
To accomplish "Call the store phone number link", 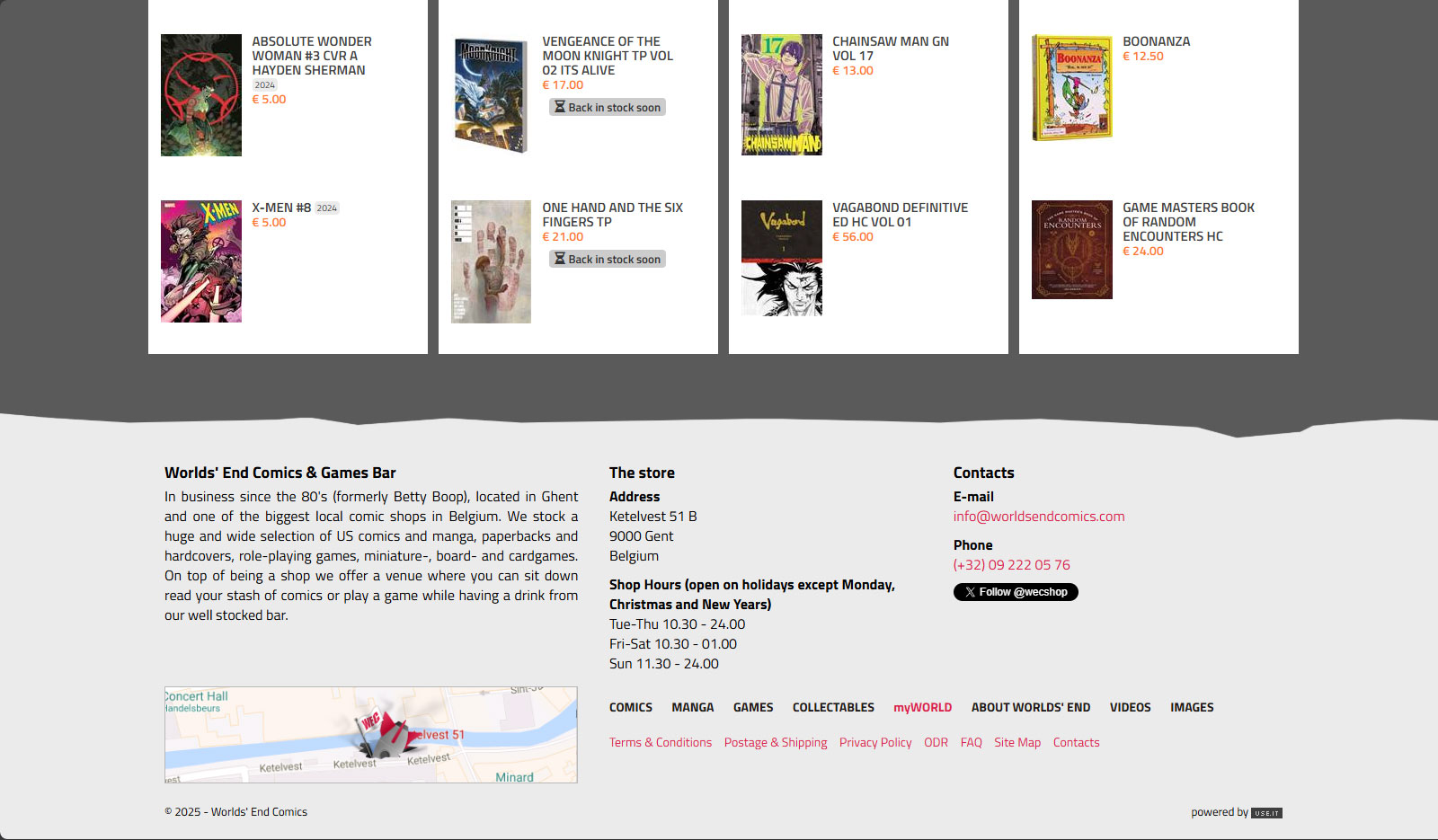I will (x=1011, y=565).
